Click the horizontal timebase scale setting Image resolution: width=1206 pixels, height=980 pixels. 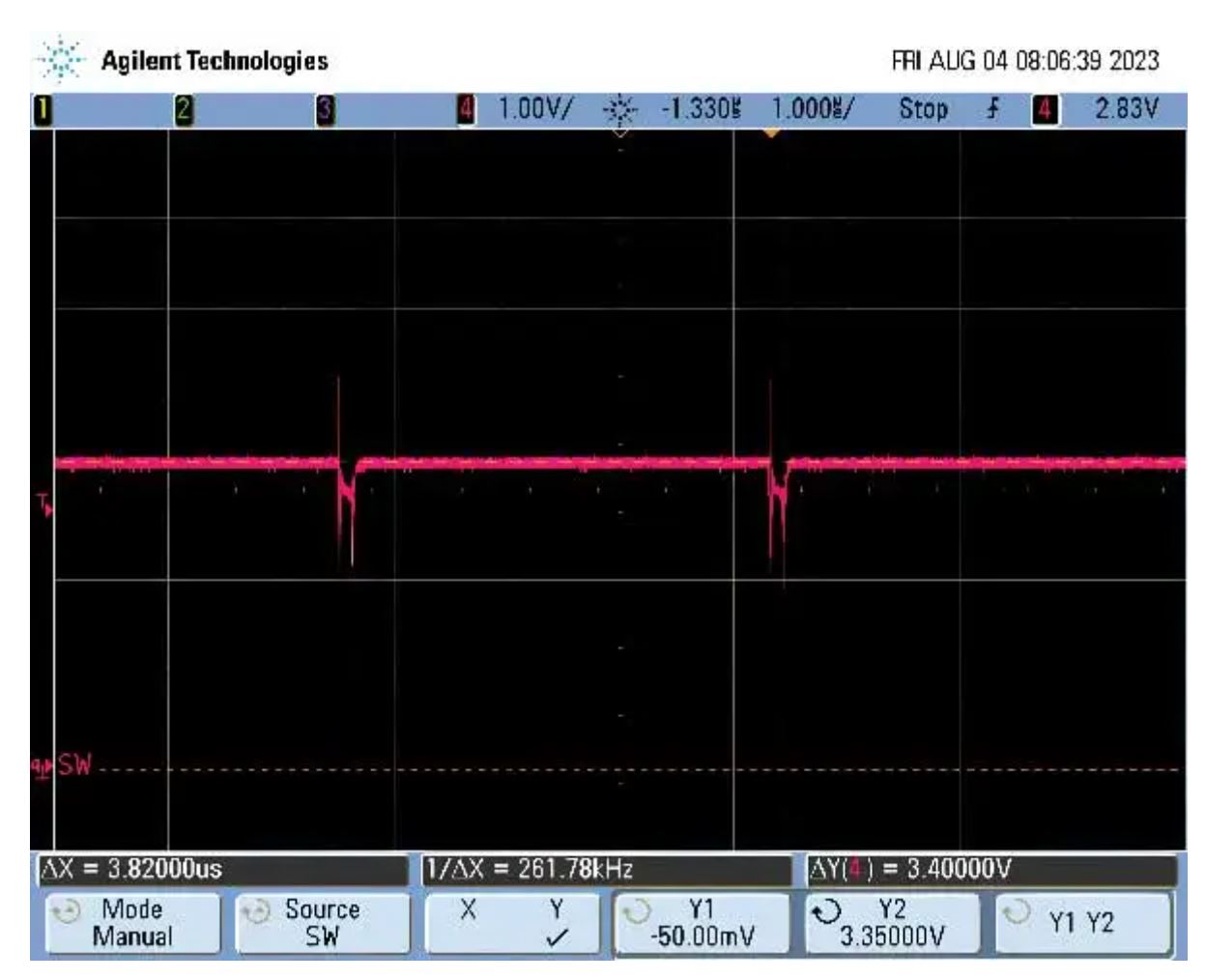pos(812,109)
